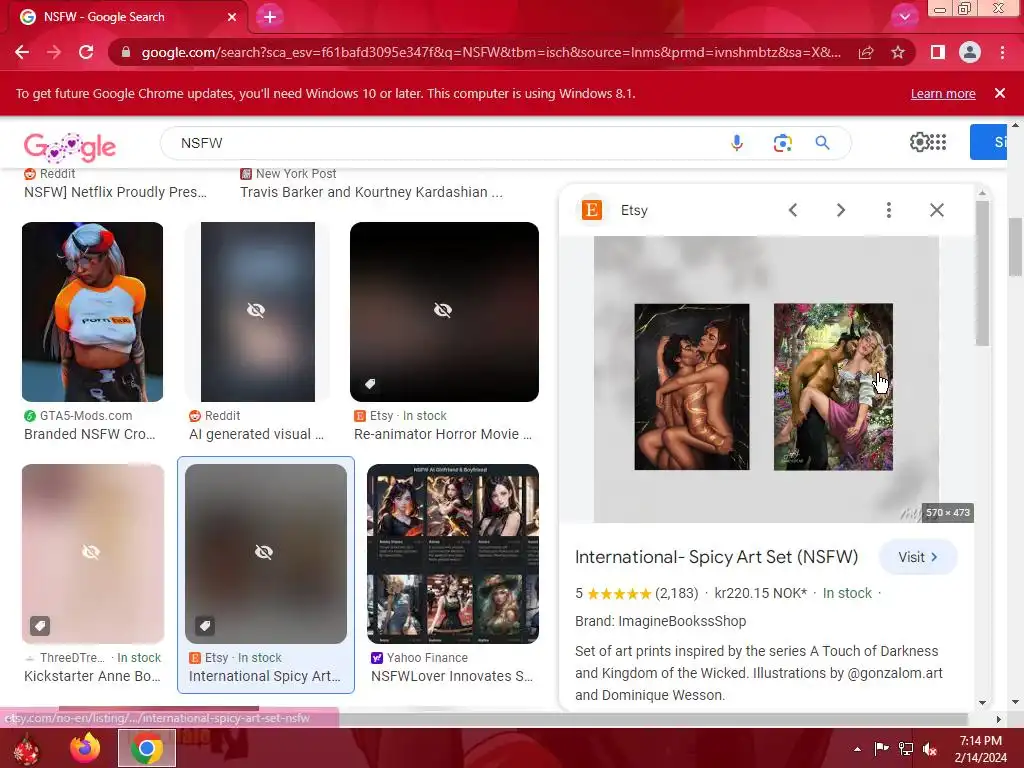Open NSFWLover Innovates S... result title
Image resolution: width=1024 pixels, height=768 pixels.
coord(452,677)
